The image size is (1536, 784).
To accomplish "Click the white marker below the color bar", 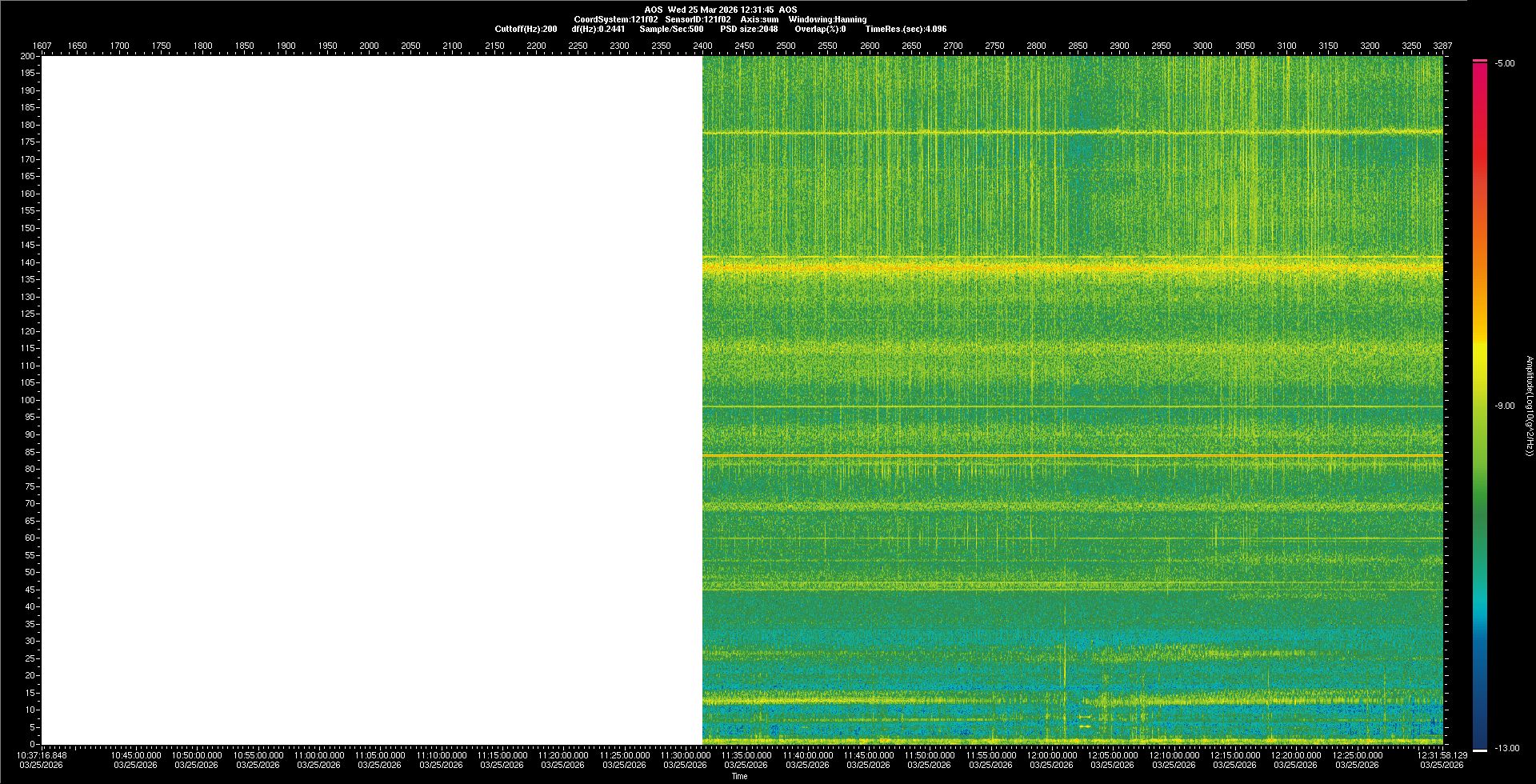I will pos(1480,750).
